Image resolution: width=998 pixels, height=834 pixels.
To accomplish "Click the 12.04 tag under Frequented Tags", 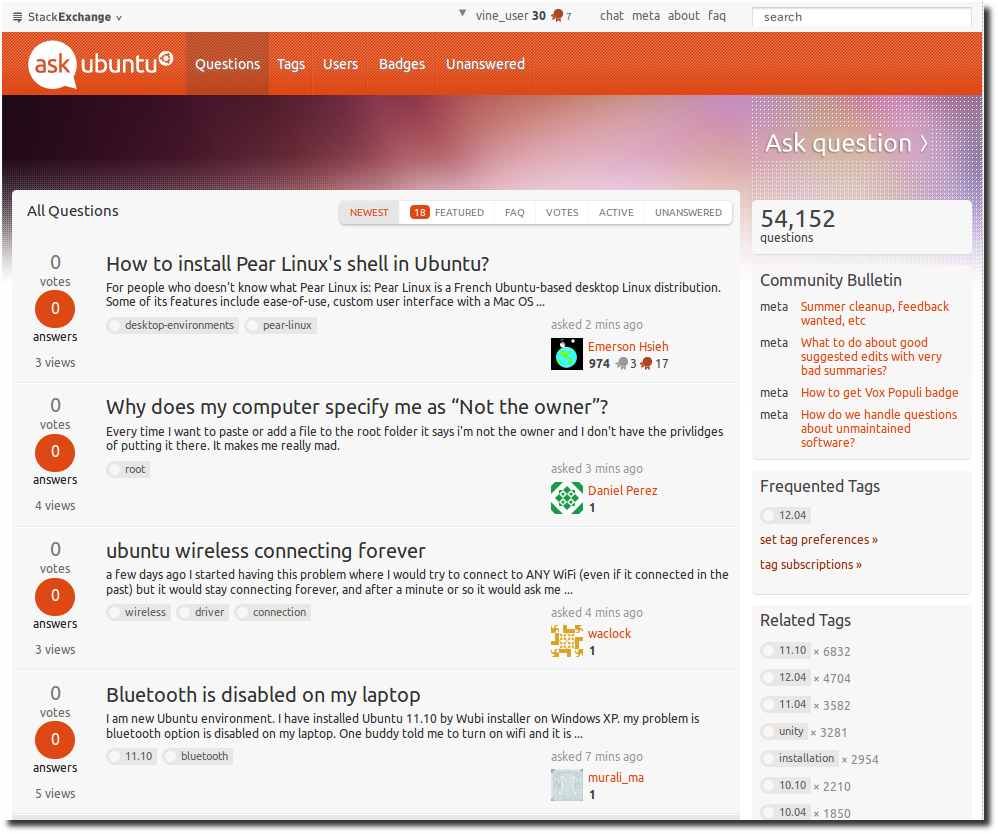I will tap(785, 515).
